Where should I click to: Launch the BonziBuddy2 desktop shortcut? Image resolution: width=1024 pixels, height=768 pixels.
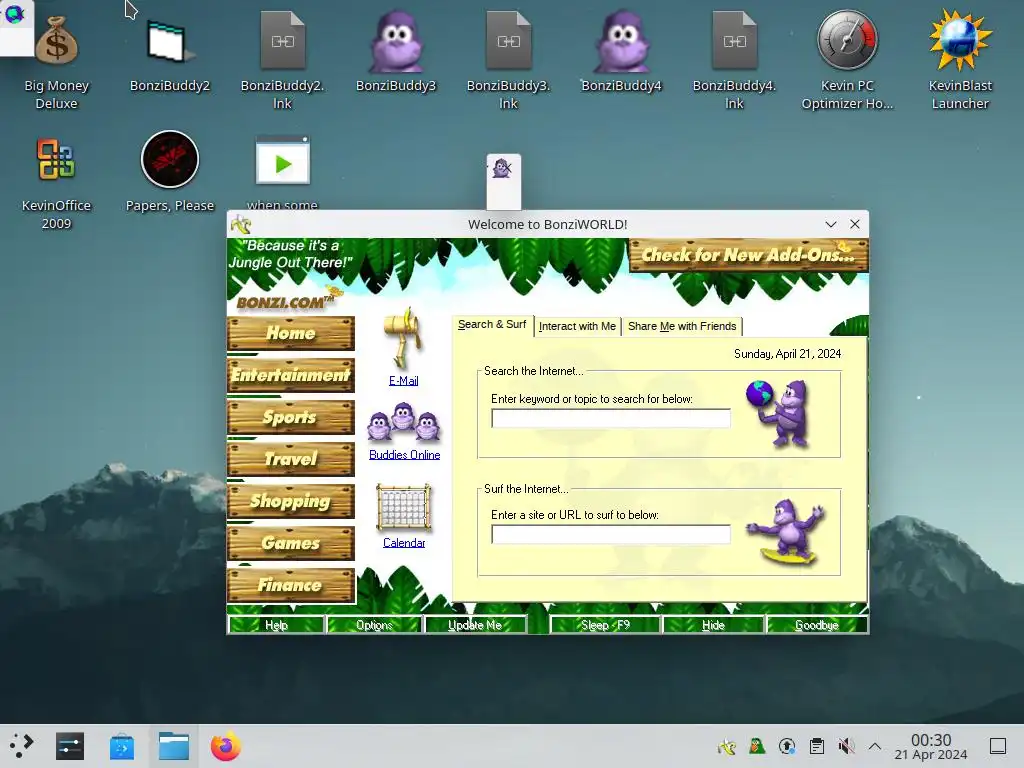169,42
